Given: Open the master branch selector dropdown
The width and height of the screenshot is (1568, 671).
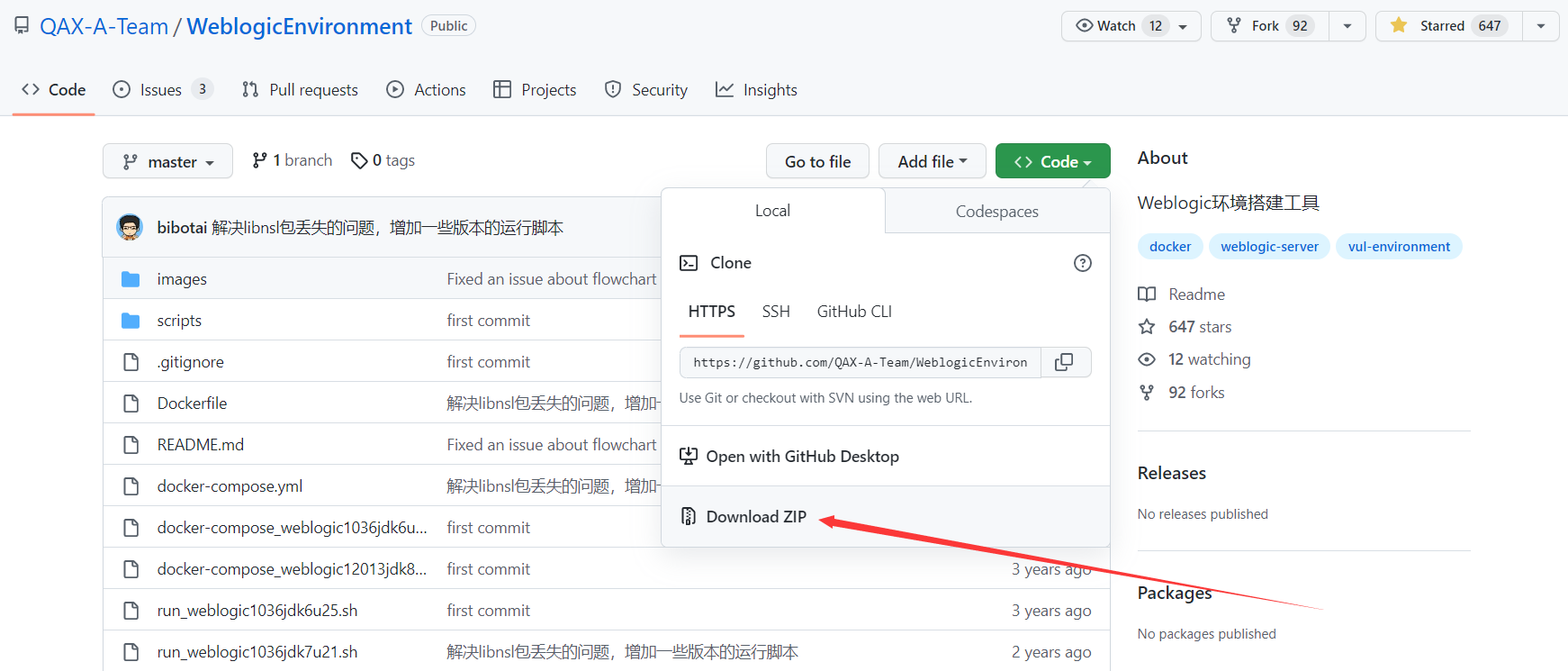Looking at the screenshot, I should tap(167, 161).
